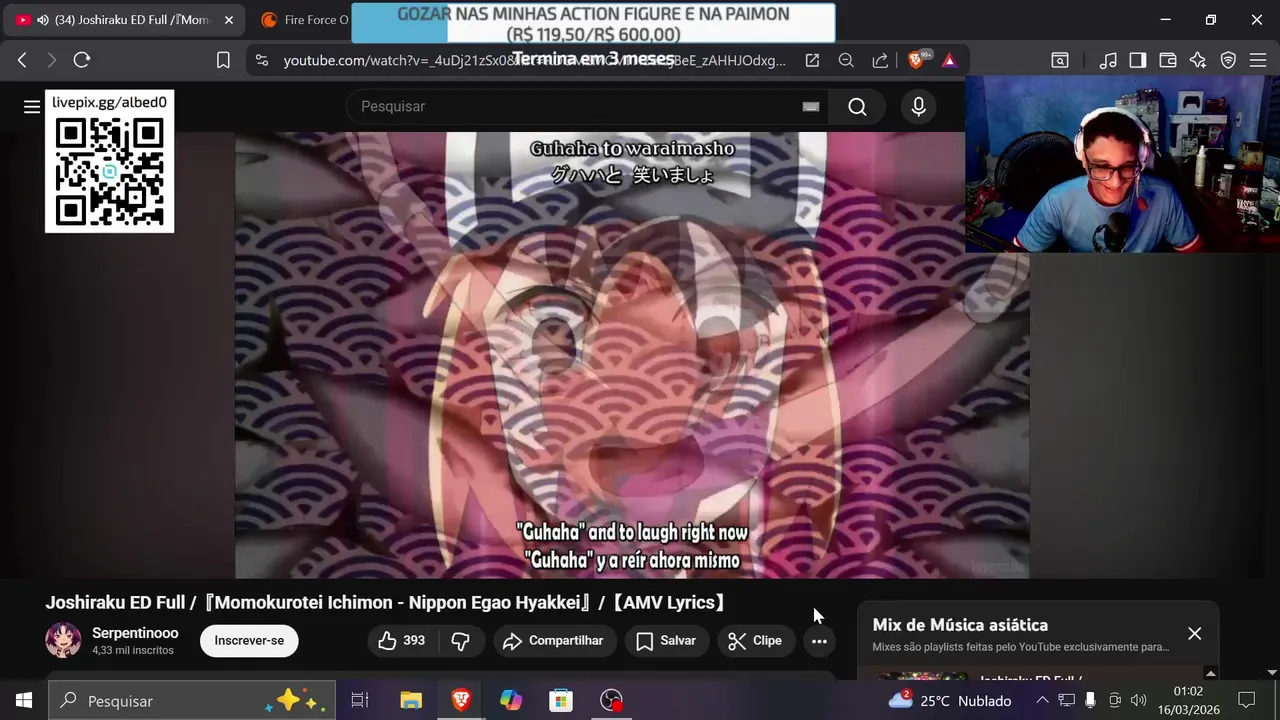Image resolution: width=1280 pixels, height=720 pixels.
Task: Open Task View on the taskbar
Action: tap(360, 700)
